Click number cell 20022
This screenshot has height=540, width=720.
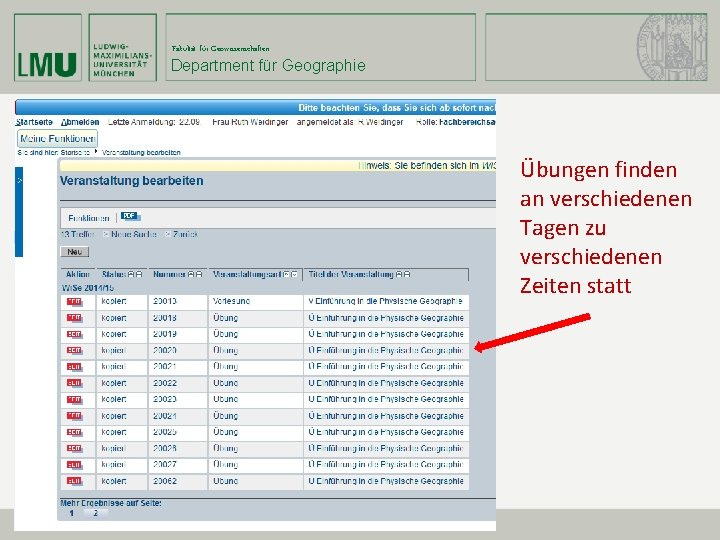click(178, 383)
